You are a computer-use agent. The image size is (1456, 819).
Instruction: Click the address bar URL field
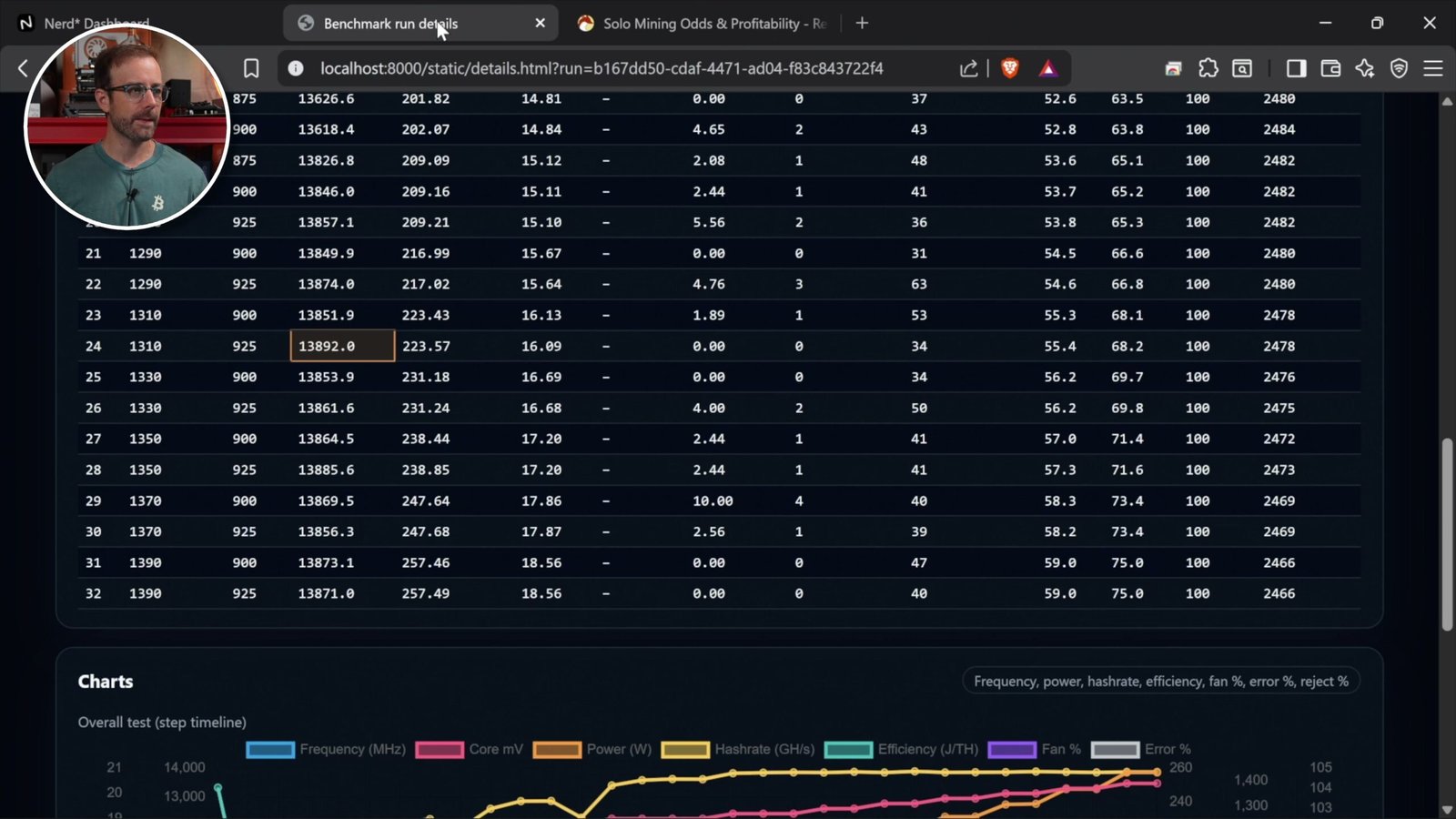602,68
